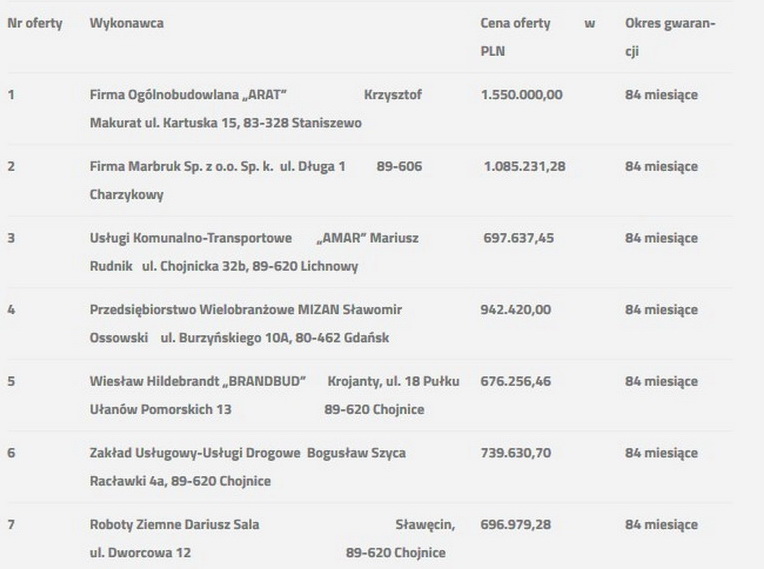
Task: Click the price 697.637,45
Action: pyautogui.click(x=517, y=239)
